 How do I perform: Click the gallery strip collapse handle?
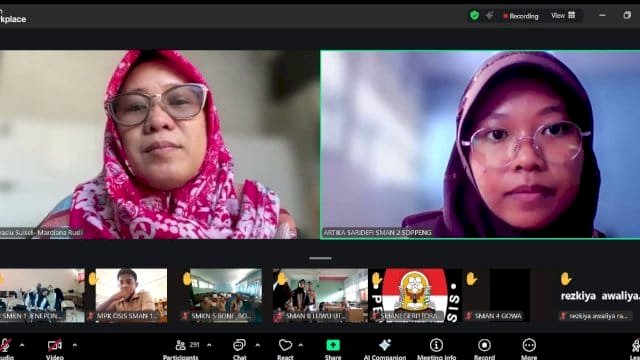(x=320, y=258)
